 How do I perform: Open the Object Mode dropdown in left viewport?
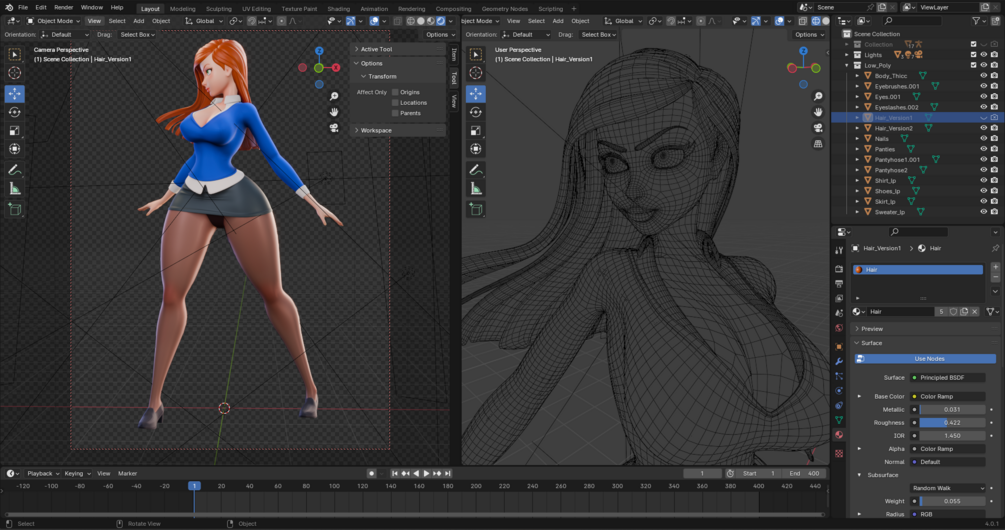[x=53, y=20]
